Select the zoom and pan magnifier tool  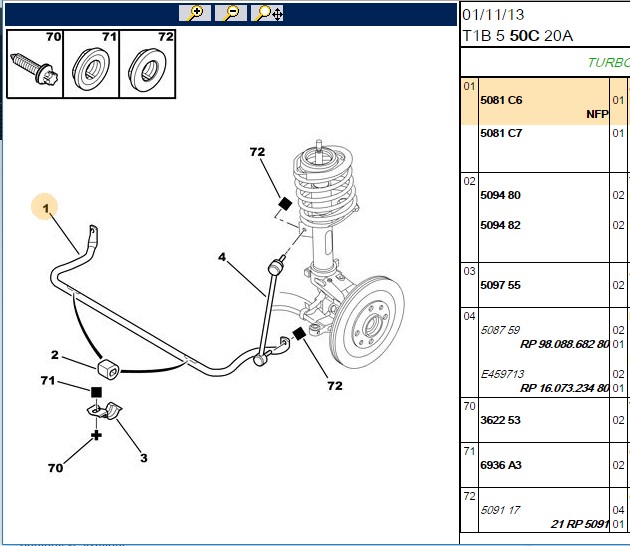click(x=267, y=13)
